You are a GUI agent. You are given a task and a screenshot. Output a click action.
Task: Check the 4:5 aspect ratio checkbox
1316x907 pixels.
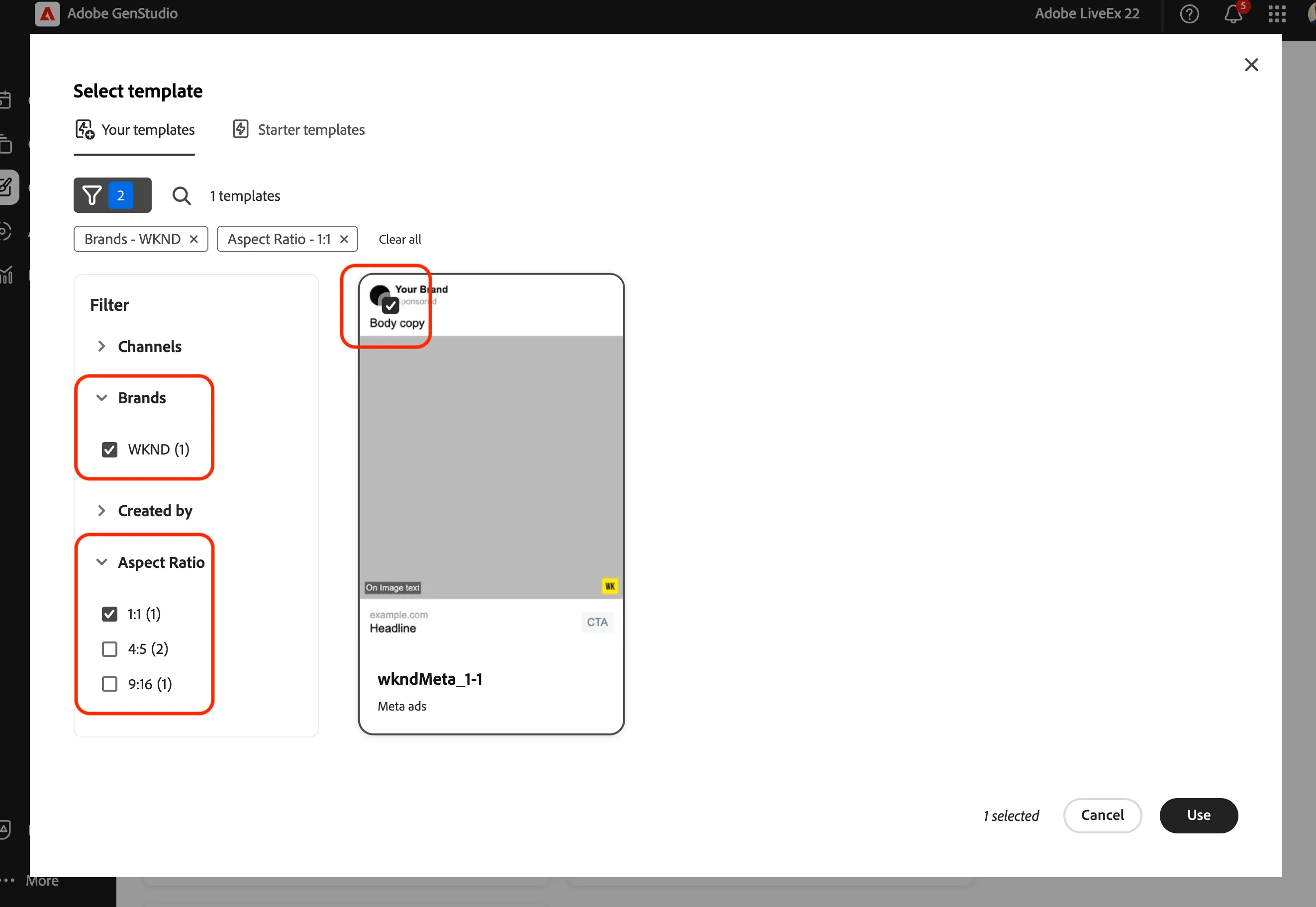109,649
